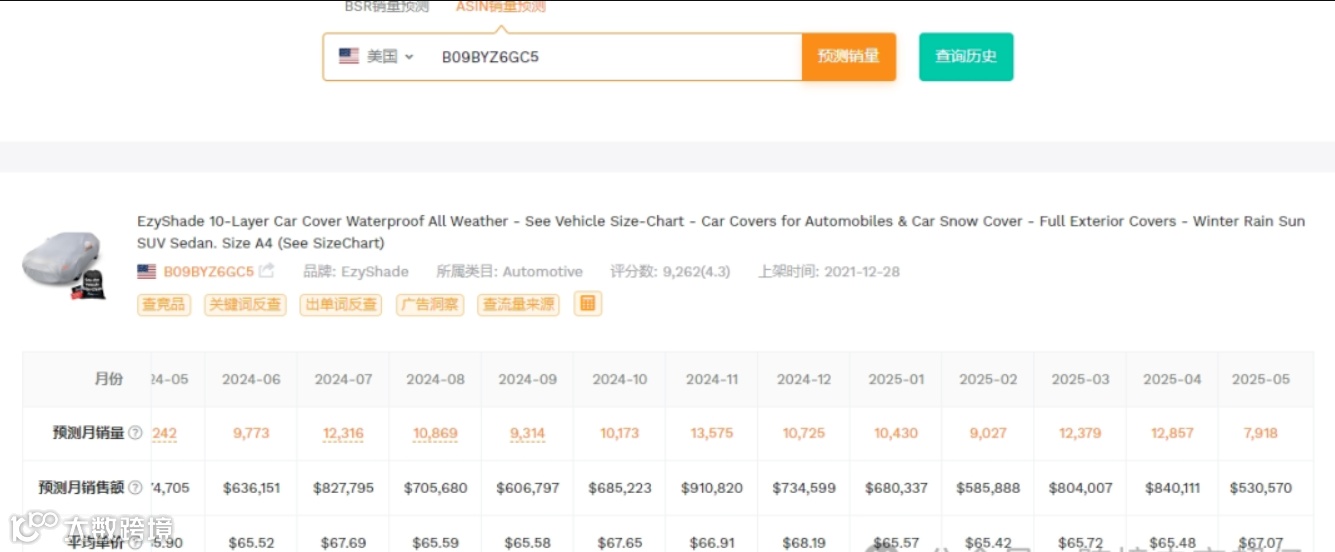The height and width of the screenshot is (552, 1335).
Task: Open the car cover product thumbnail
Action: [64, 265]
